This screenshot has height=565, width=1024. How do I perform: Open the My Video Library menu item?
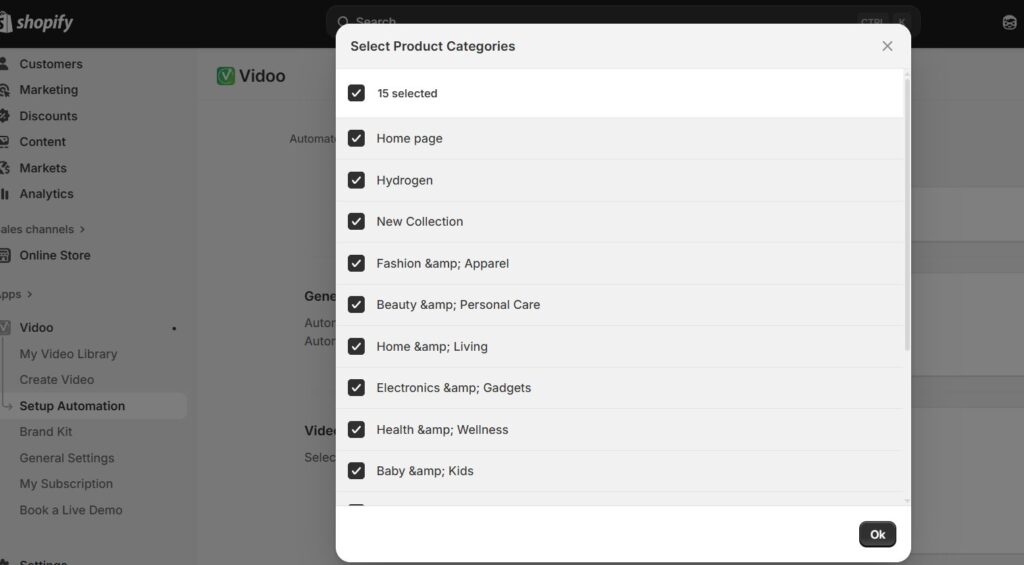[68, 354]
